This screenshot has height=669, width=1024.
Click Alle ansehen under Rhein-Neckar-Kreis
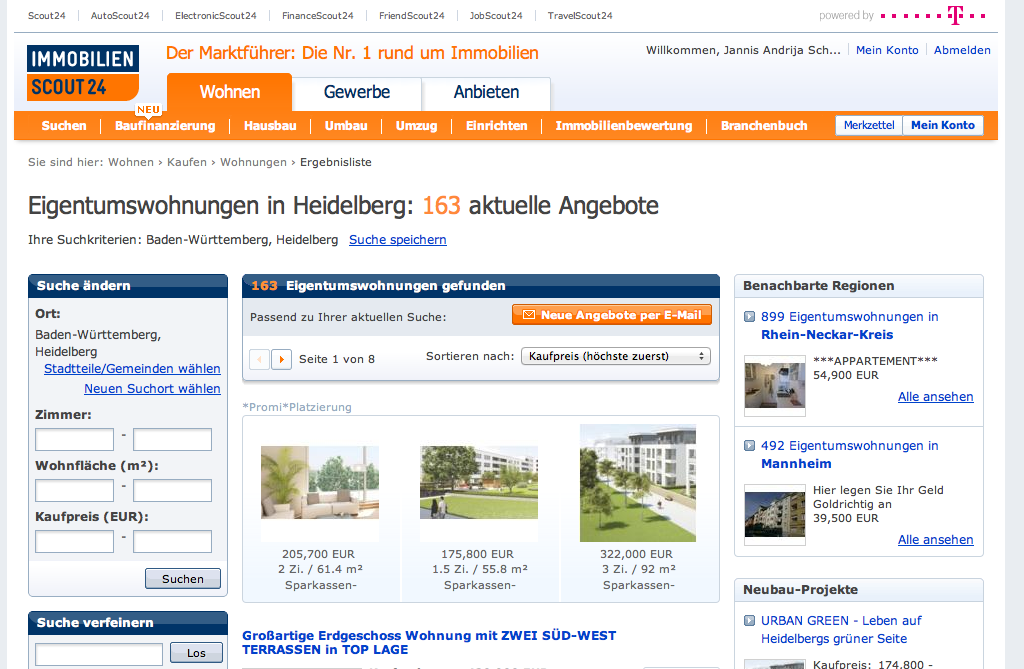tap(936, 397)
